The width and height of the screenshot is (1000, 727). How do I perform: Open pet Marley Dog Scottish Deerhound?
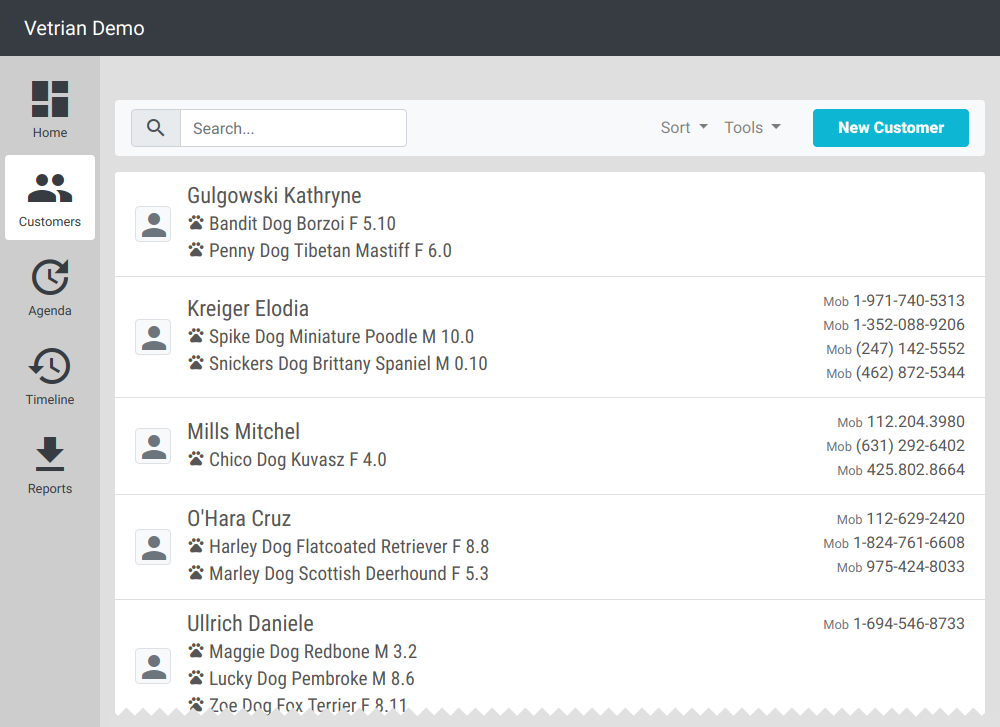click(348, 574)
